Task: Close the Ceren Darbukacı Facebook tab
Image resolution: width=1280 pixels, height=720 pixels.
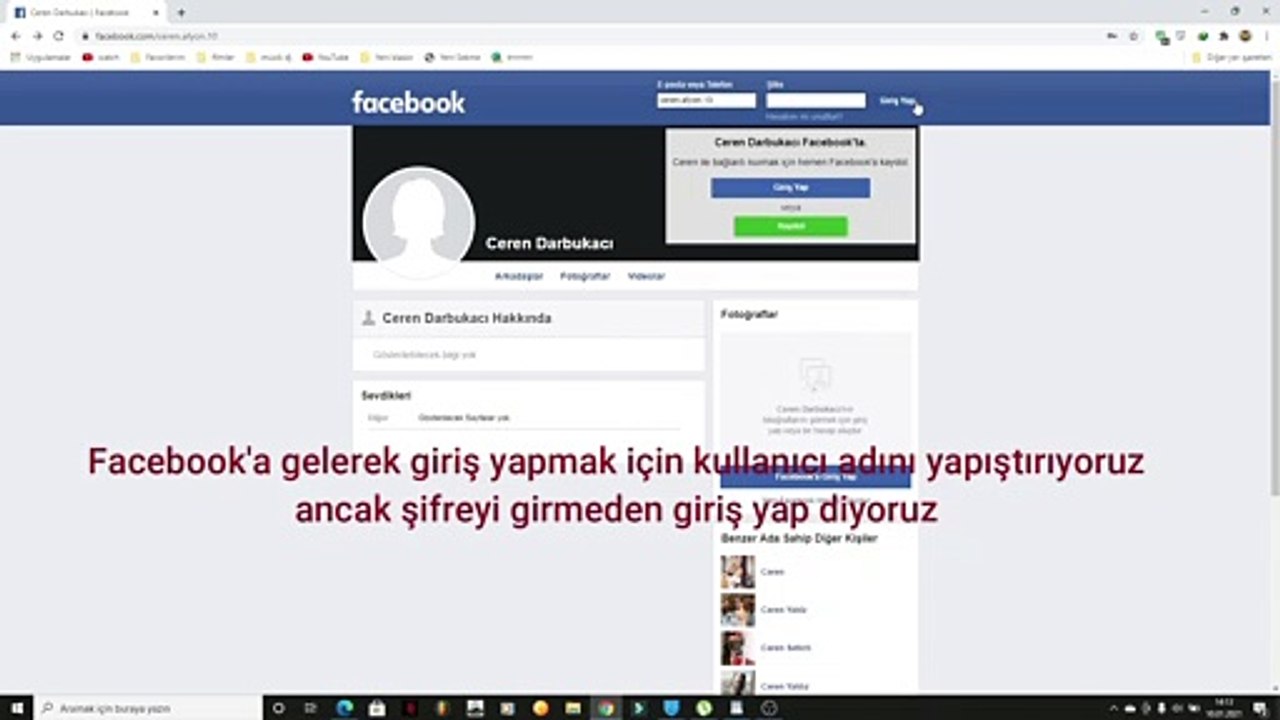Action: point(156,12)
